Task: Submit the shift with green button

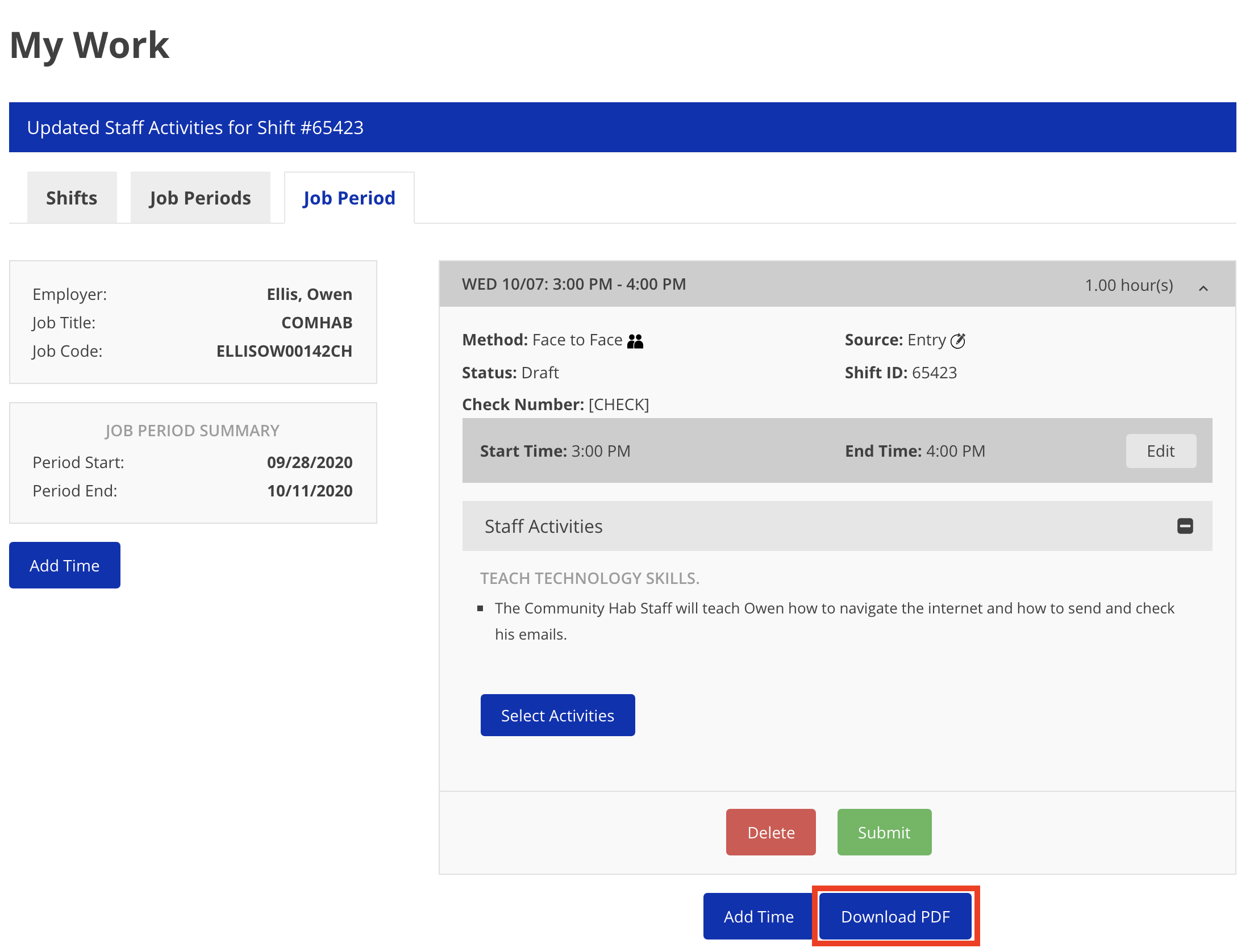Action: click(x=884, y=832)
